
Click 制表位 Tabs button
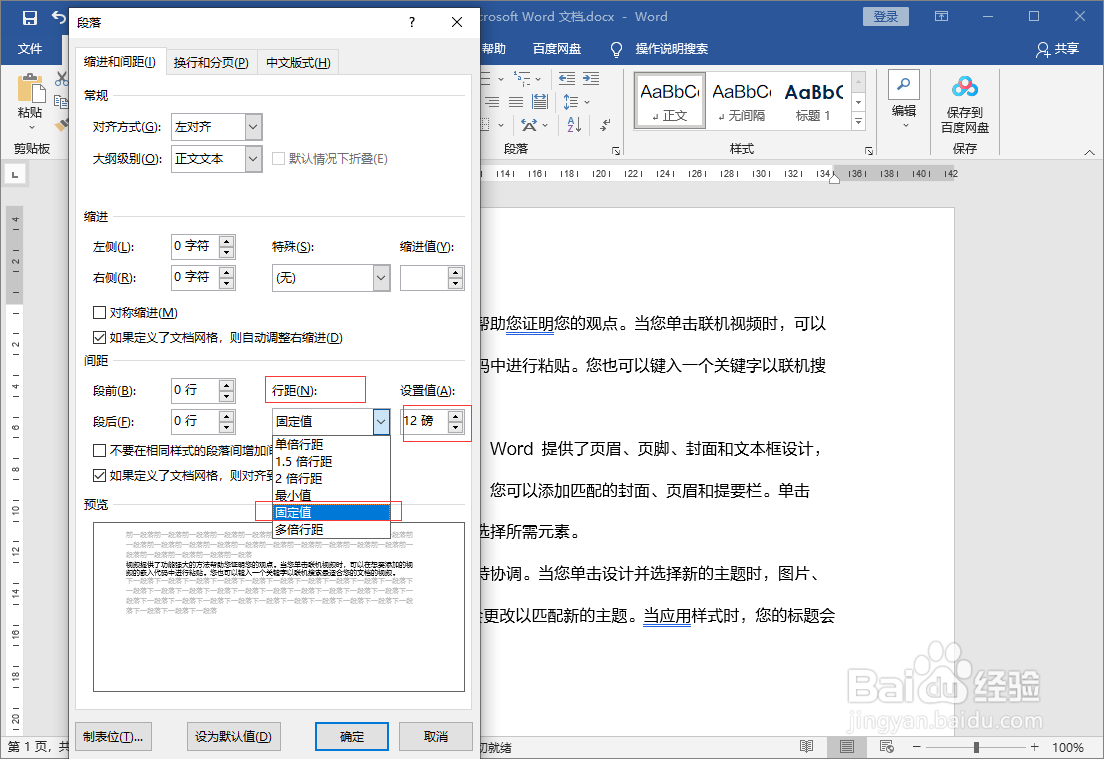(113, 736)
